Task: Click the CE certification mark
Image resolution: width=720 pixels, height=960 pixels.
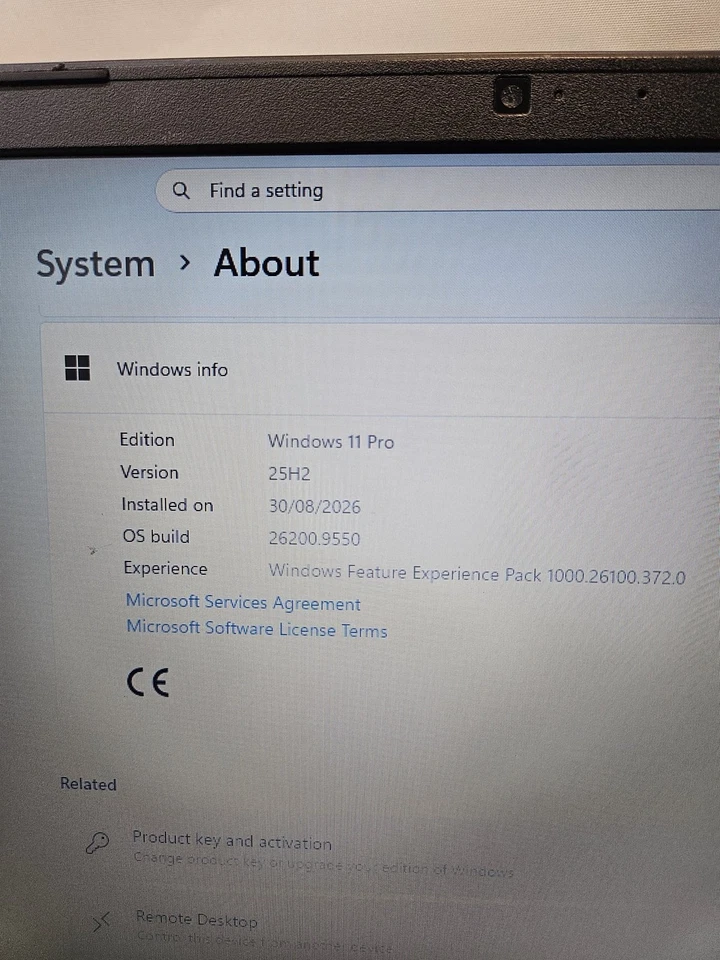Action: tap(148, 682)
